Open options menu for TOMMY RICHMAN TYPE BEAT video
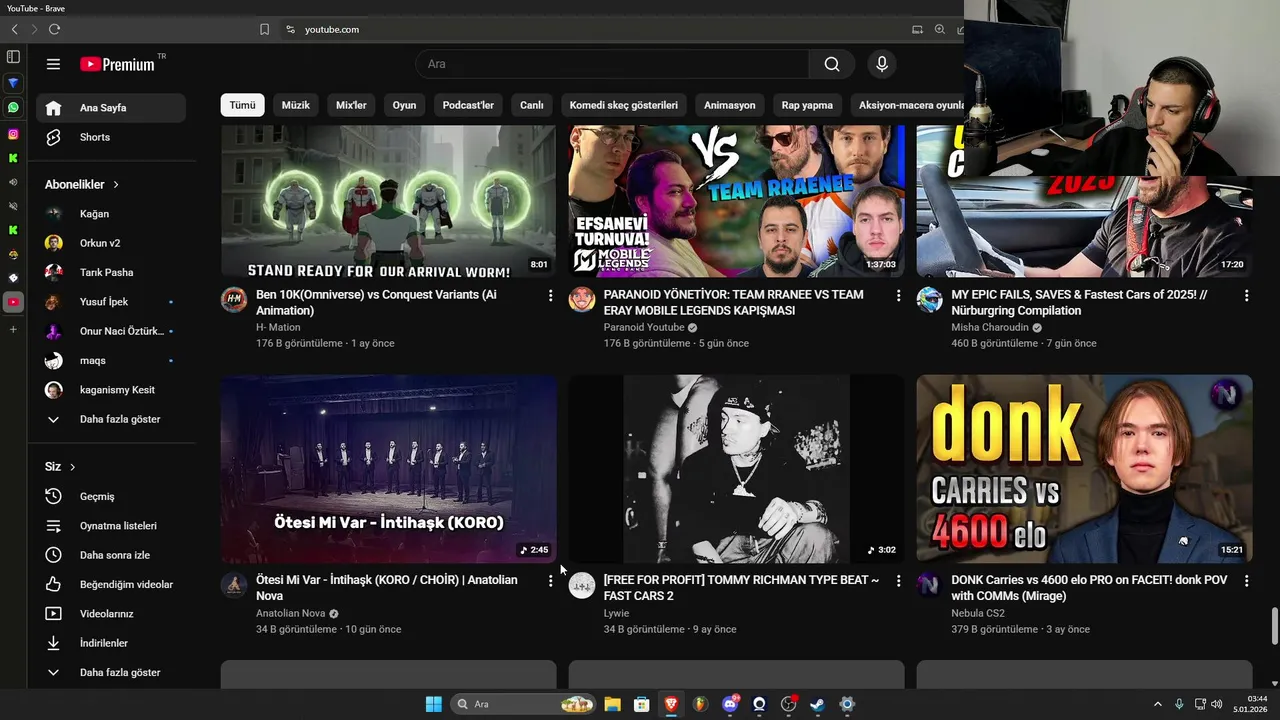Screen dimensions: 1280x720 (x=898, y=581)
